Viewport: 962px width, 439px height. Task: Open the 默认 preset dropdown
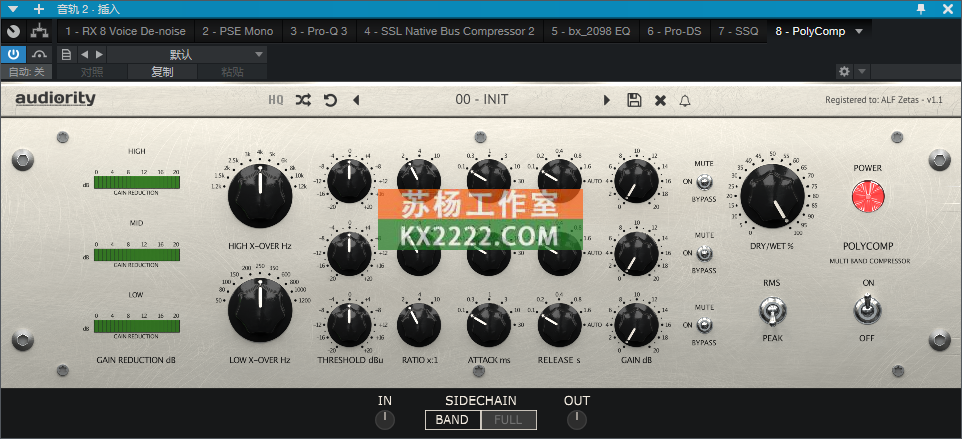click(187, 55)
